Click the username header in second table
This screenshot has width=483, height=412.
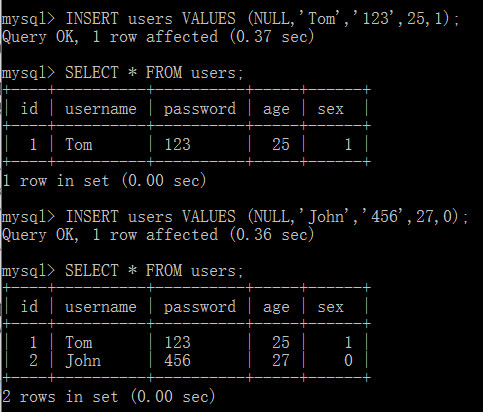pos(101,307)
